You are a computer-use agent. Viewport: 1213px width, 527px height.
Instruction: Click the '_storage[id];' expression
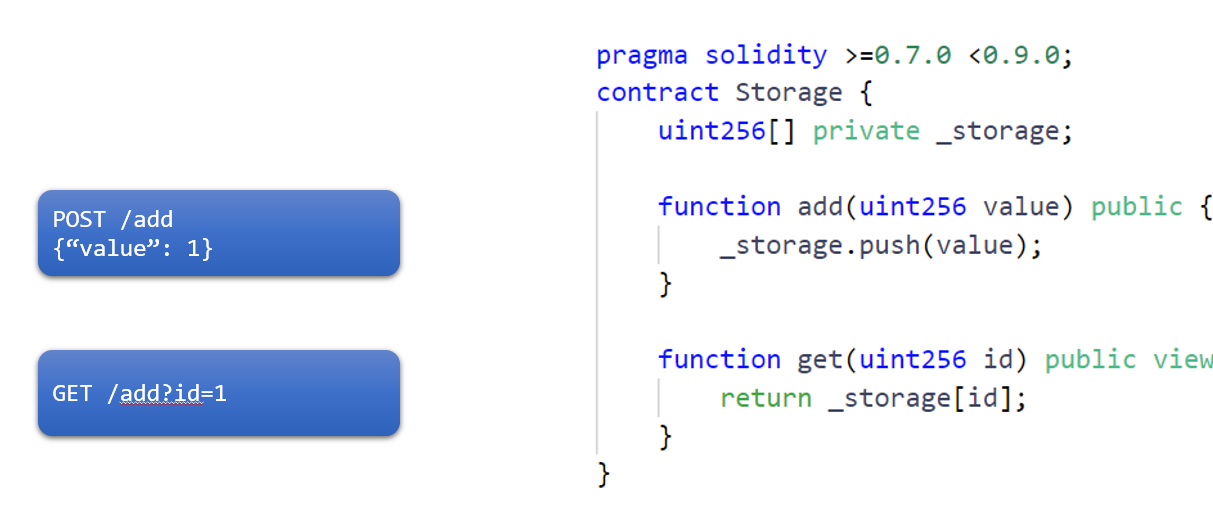(927, 399)
